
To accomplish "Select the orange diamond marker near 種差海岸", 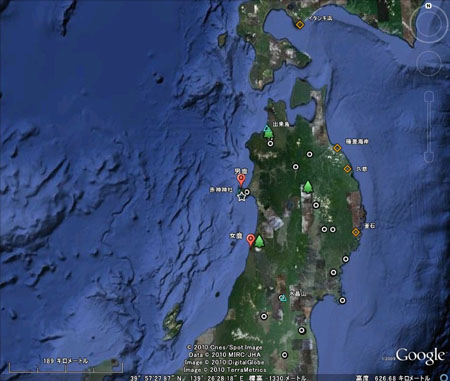I will 337,148.
